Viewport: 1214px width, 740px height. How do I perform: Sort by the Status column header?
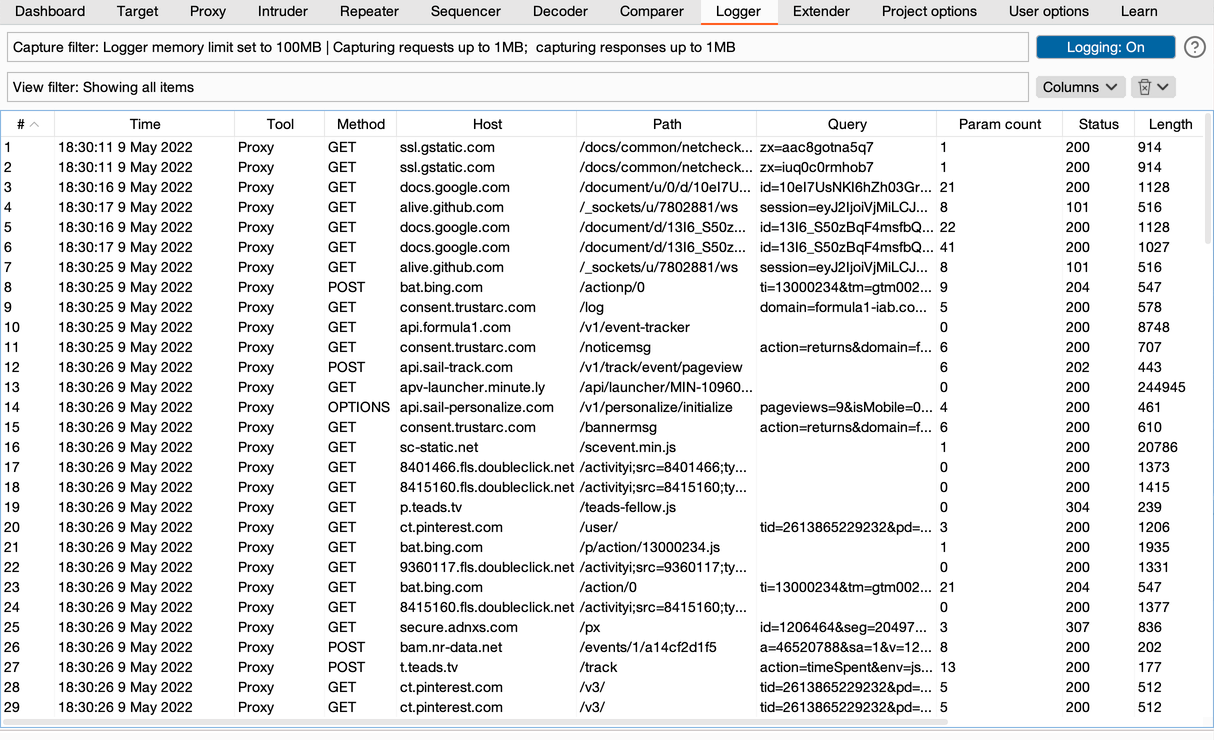pos(1098,124)
